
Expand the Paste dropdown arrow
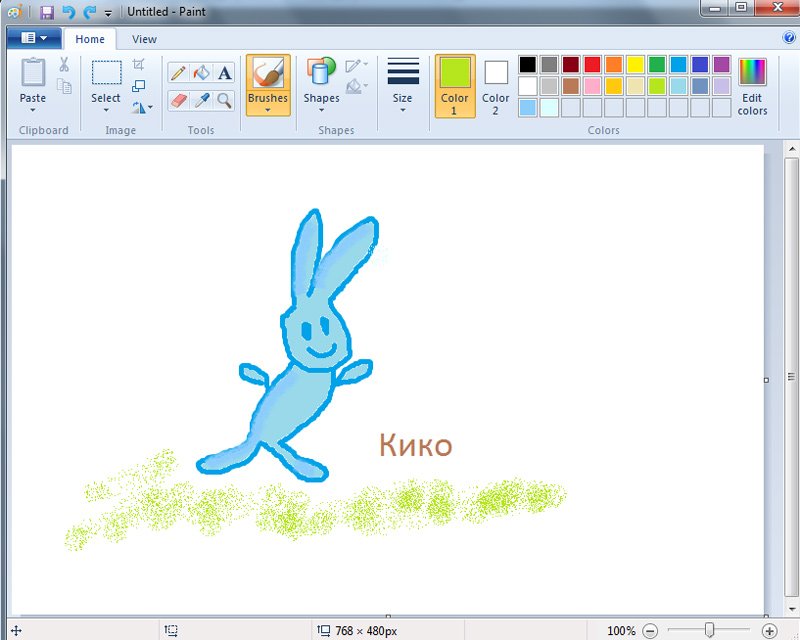(x=33, y=110)
